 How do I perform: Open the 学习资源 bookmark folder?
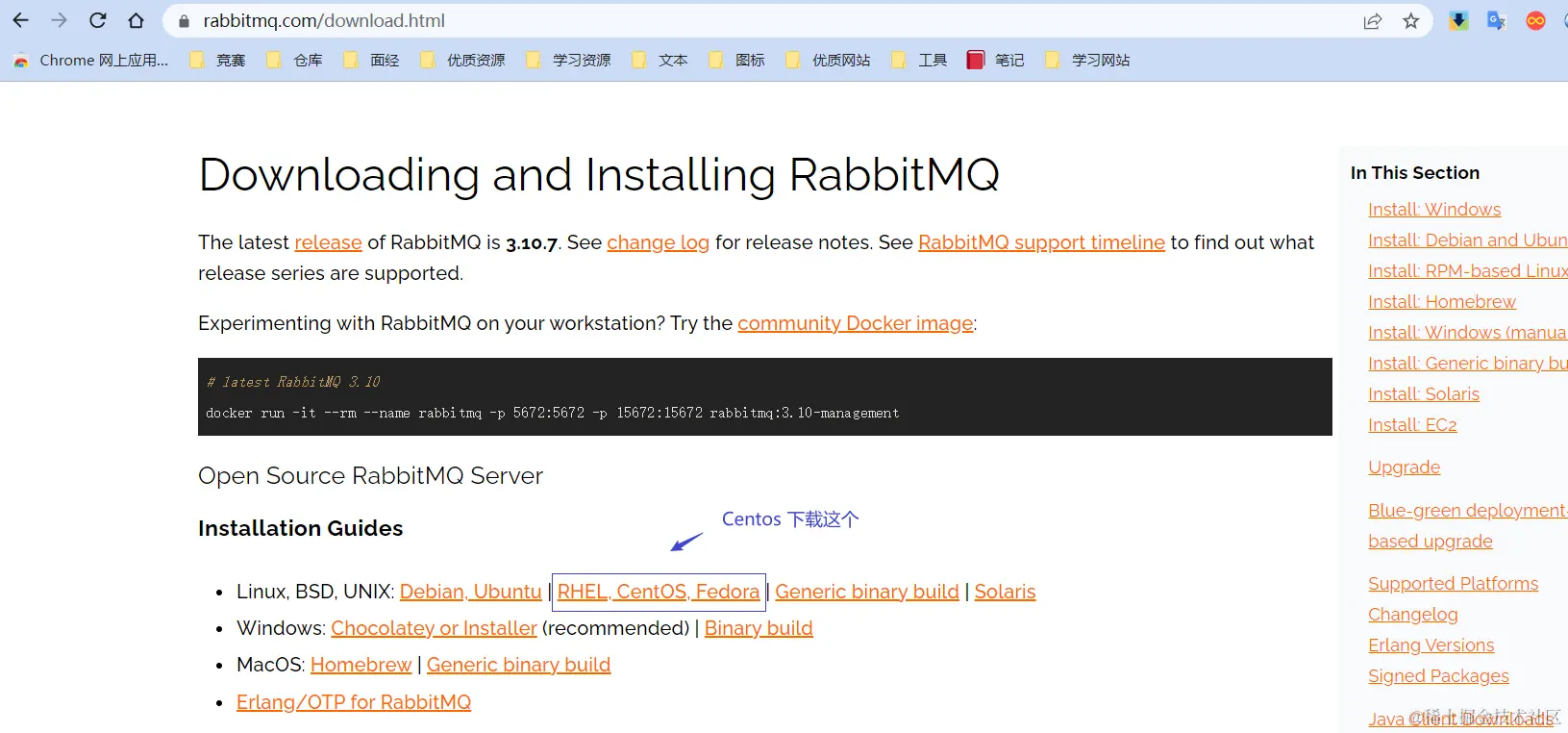coord(569,60)
